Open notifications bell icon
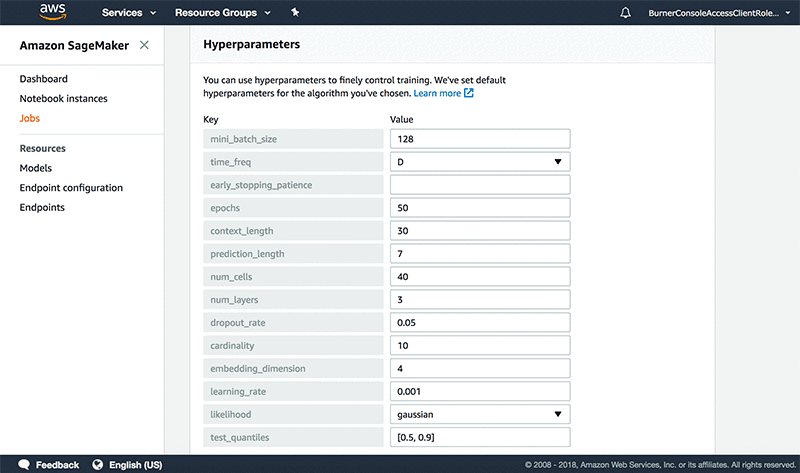Viewport: 800px width, 473px height. click(625, 13)
